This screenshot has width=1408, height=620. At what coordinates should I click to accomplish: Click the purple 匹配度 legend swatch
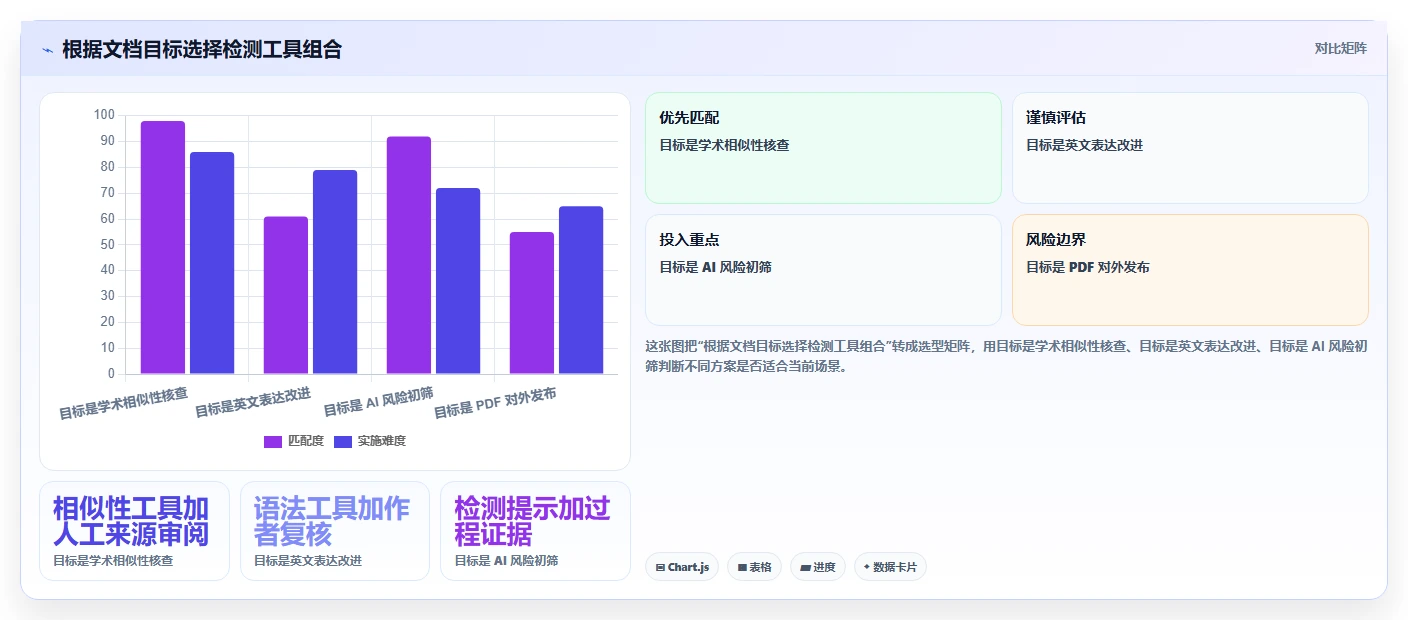click(x=273, y=442)
